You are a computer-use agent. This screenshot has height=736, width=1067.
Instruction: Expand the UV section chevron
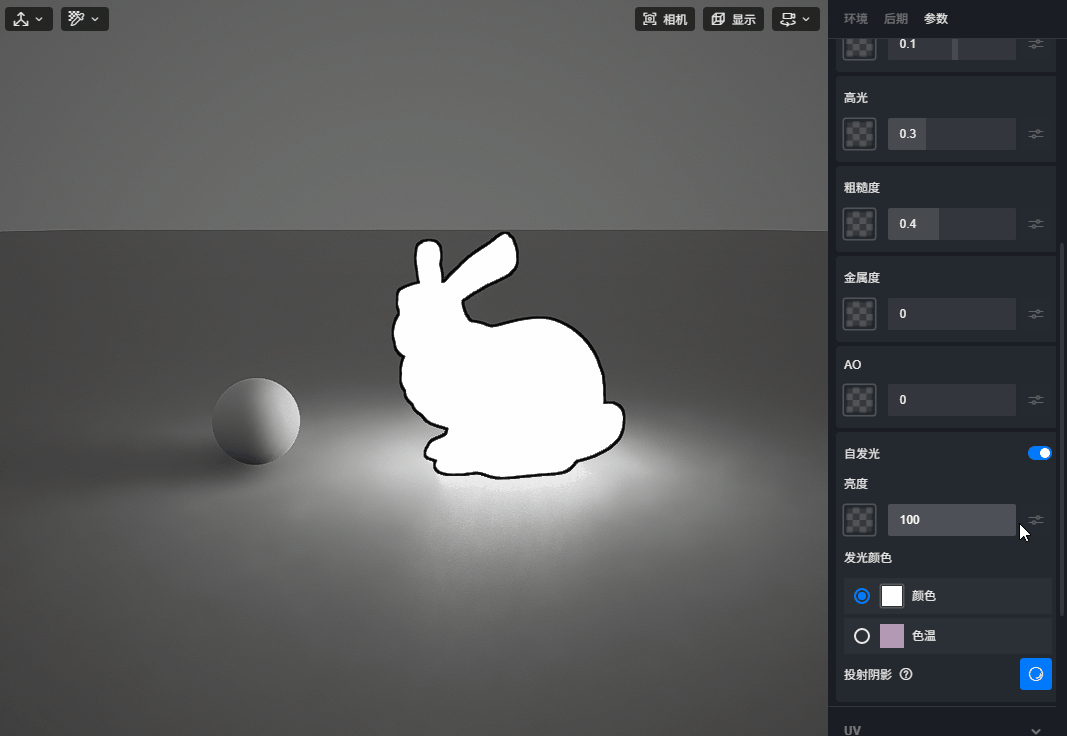pyautogui.click(x=1036, y=731)
